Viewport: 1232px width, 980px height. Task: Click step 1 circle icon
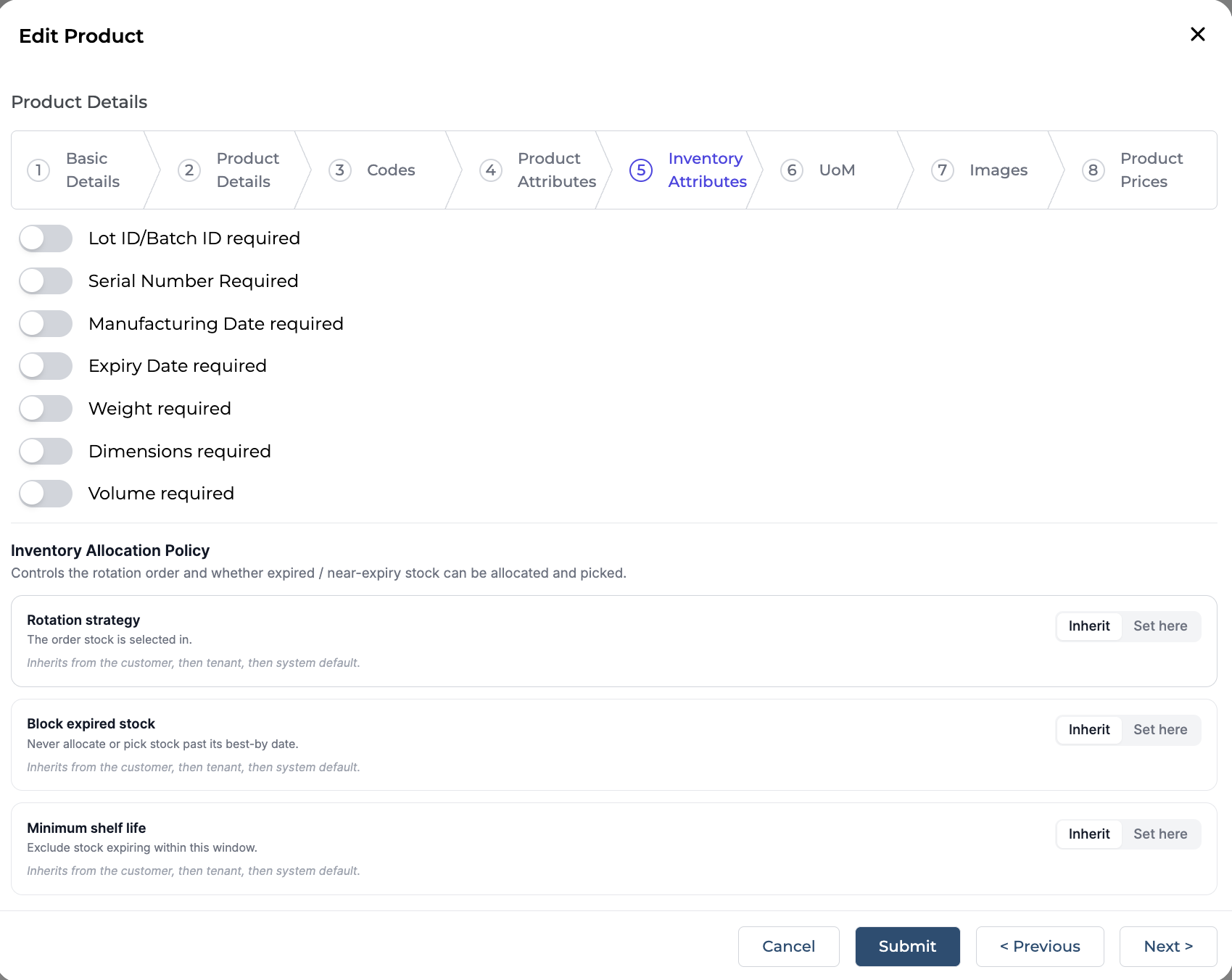coord(38,170)
